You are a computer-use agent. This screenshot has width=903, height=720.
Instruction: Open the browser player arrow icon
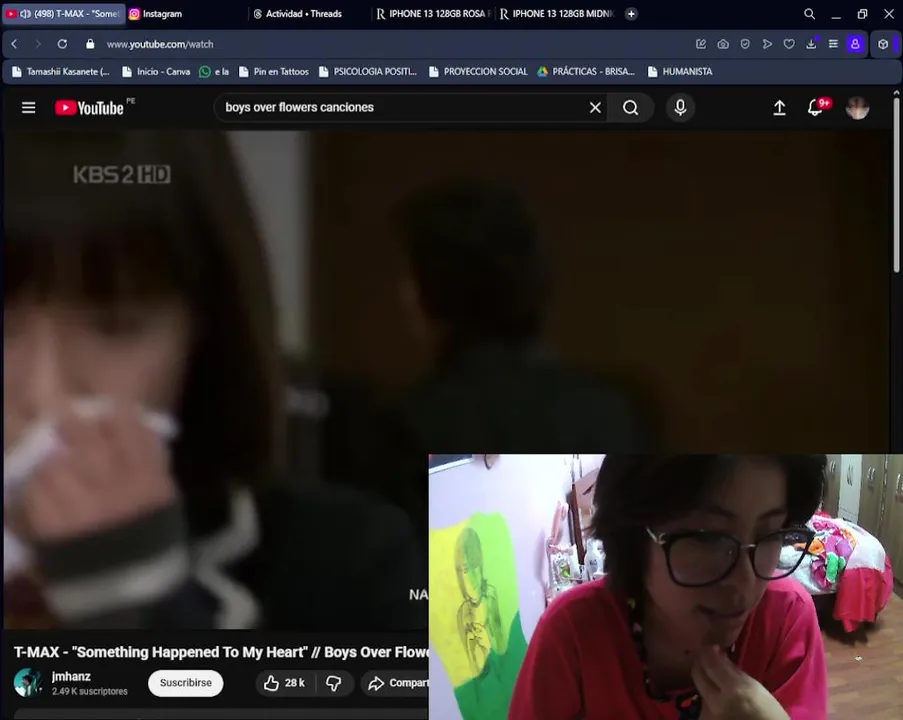767,44
